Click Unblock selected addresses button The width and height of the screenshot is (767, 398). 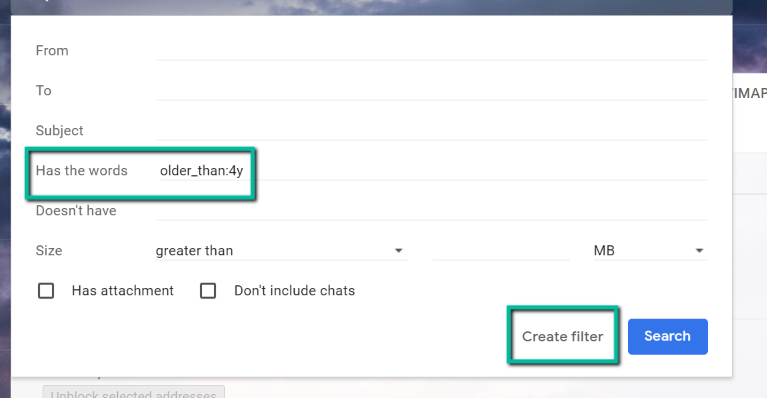(134, 392)
